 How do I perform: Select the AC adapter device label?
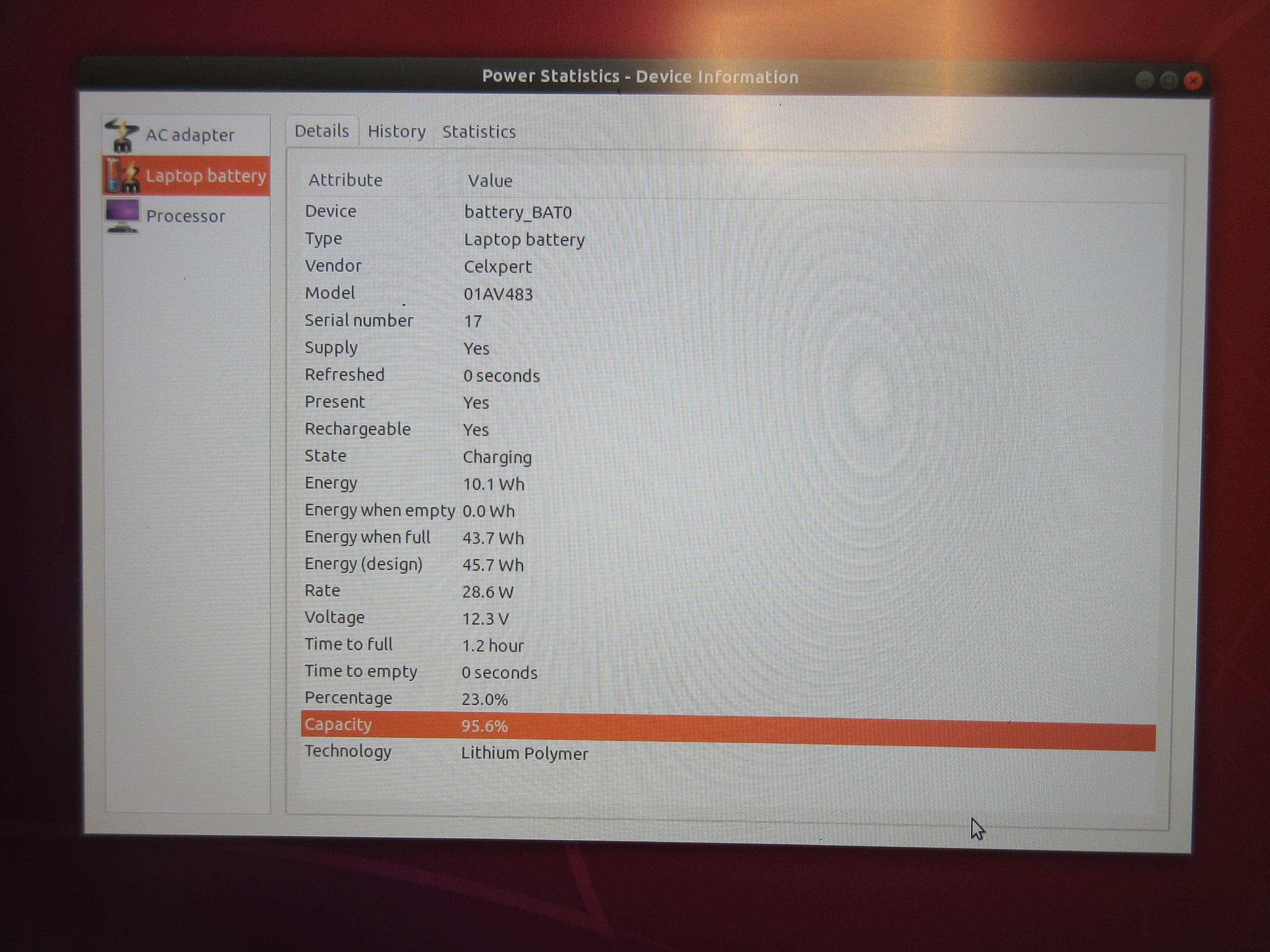pyautogui.click(x=190, y=135)
